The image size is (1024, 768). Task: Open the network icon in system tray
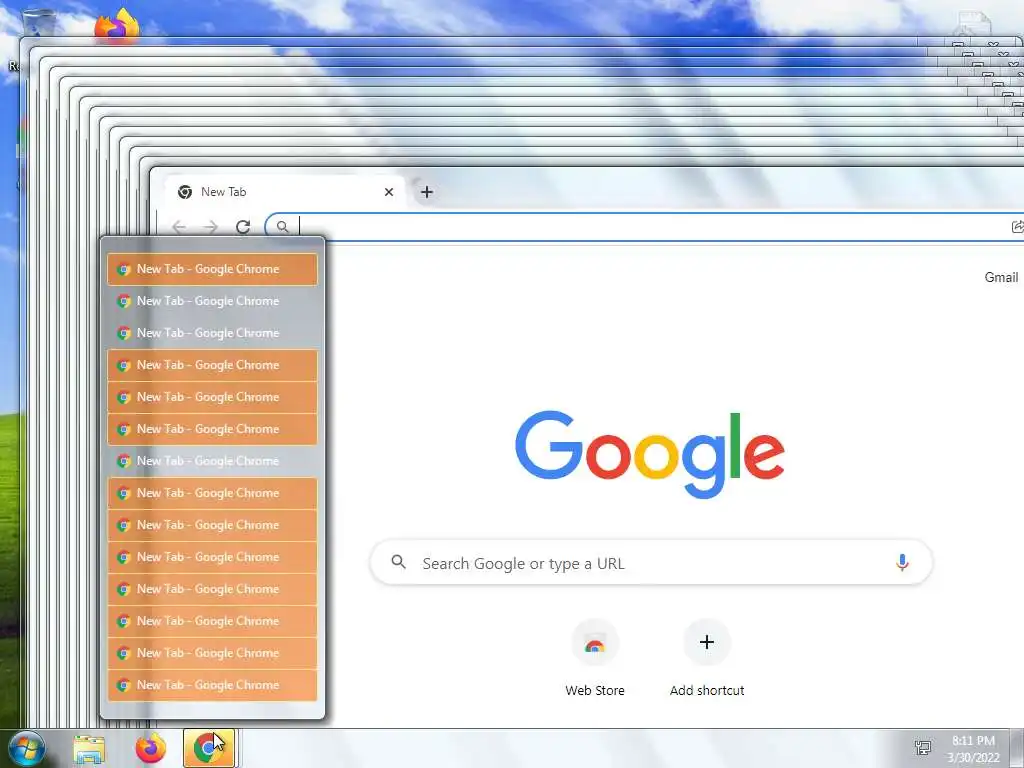coord(923,748)
